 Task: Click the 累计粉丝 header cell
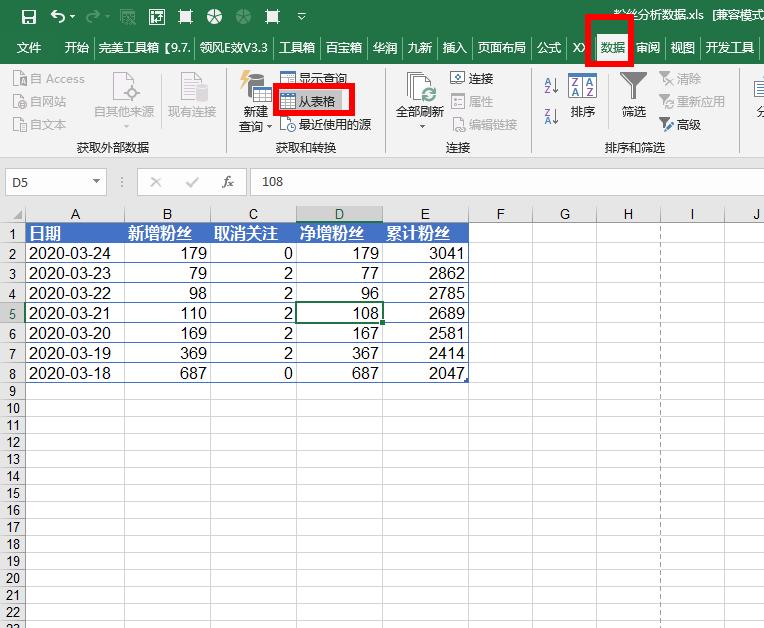pos(425,233)
